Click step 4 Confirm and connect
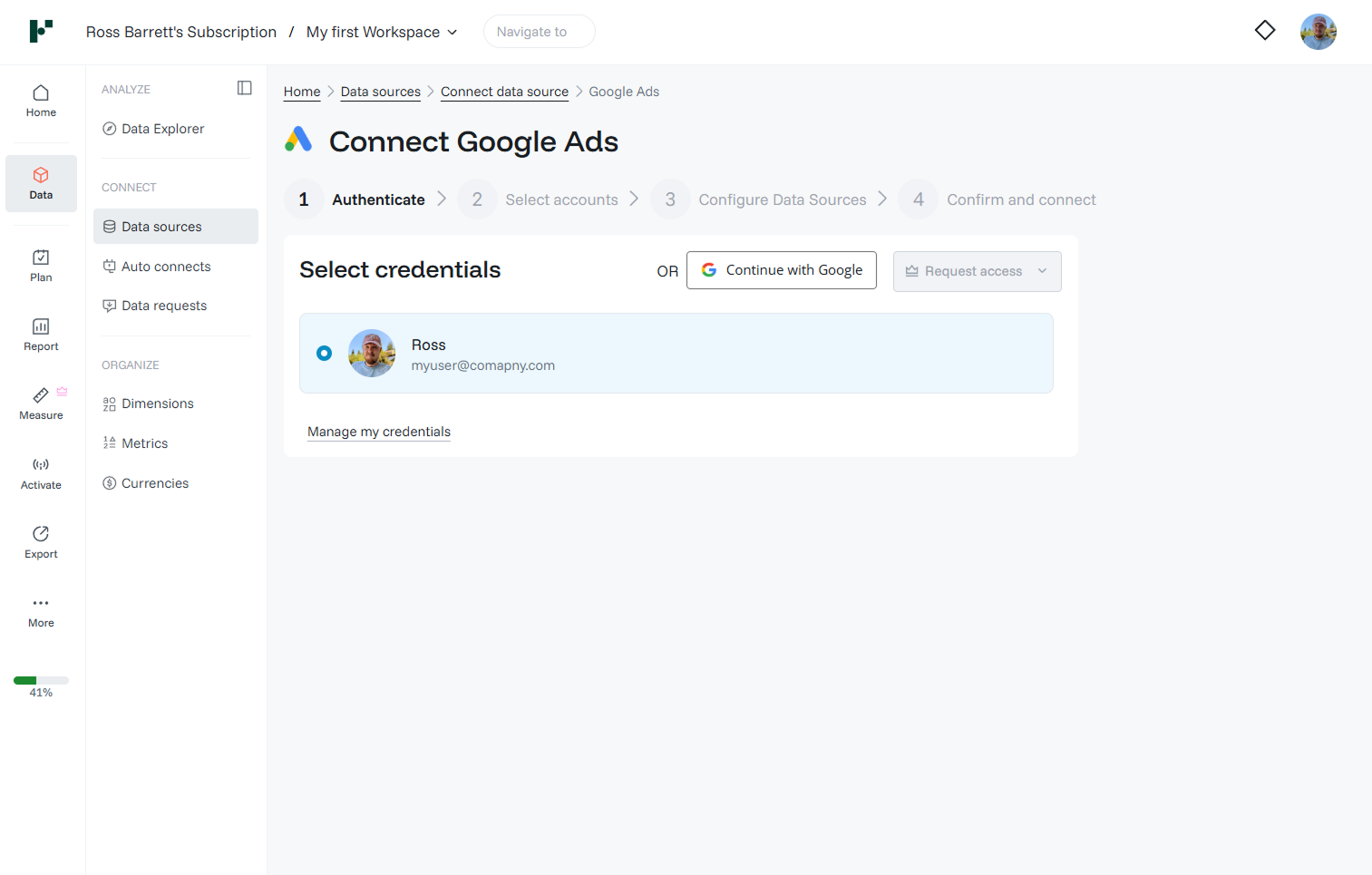The width and height of the screenshot is (1372, 875). tap(997, 199)
